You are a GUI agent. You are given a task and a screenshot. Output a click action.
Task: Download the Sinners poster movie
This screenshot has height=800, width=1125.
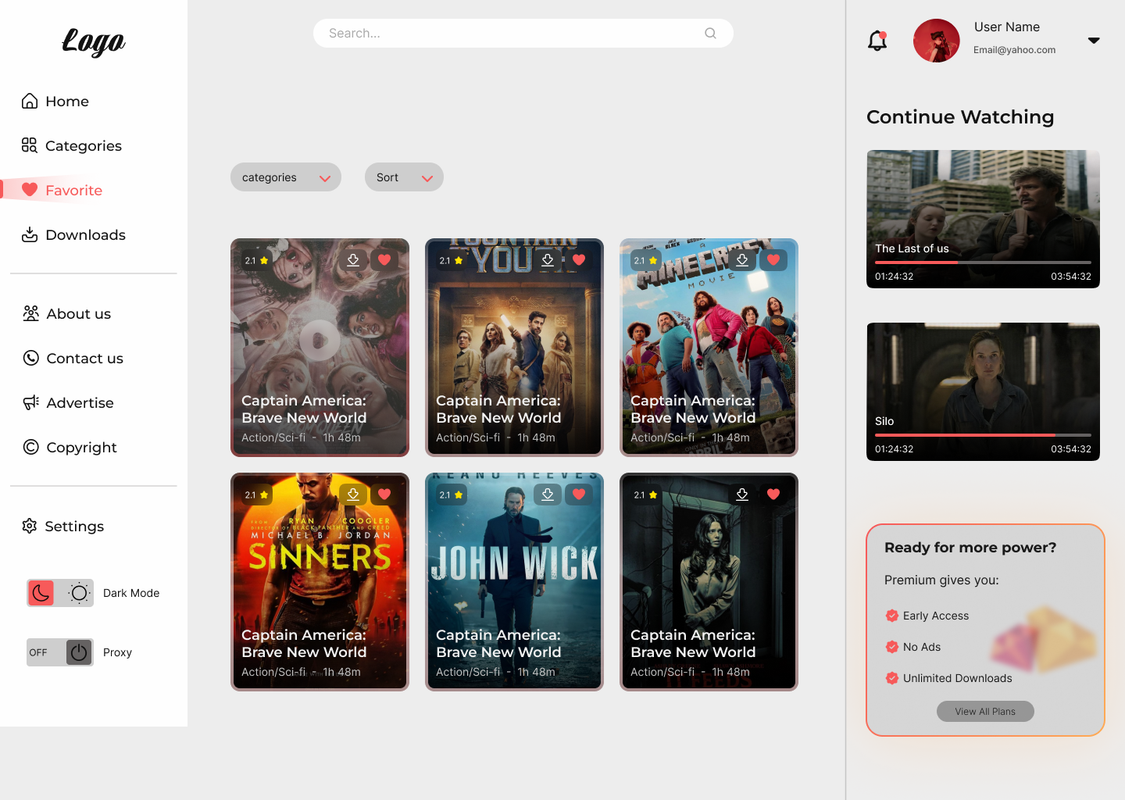353,494
